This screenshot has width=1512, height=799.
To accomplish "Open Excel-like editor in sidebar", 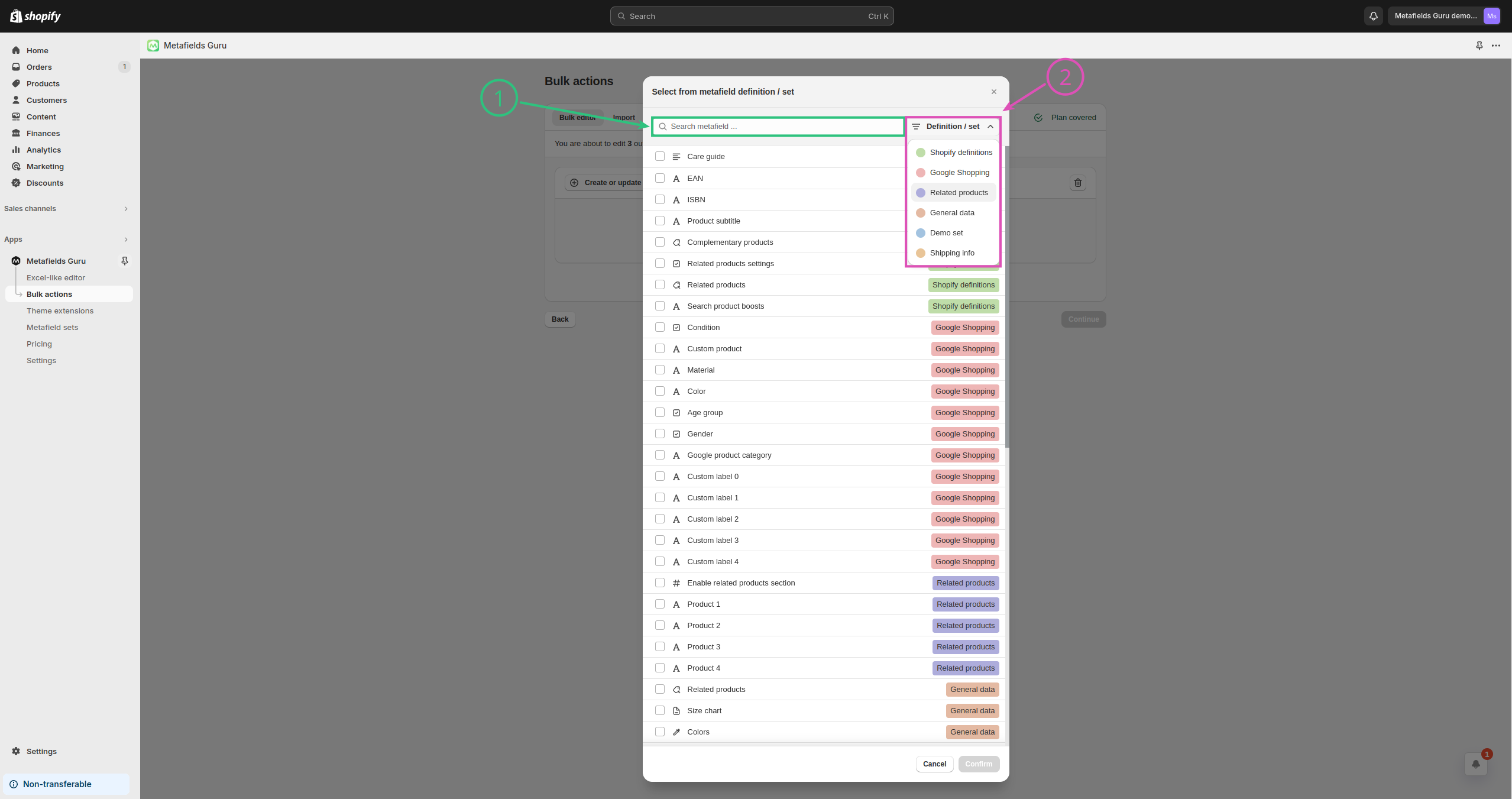I will [56, 277].
